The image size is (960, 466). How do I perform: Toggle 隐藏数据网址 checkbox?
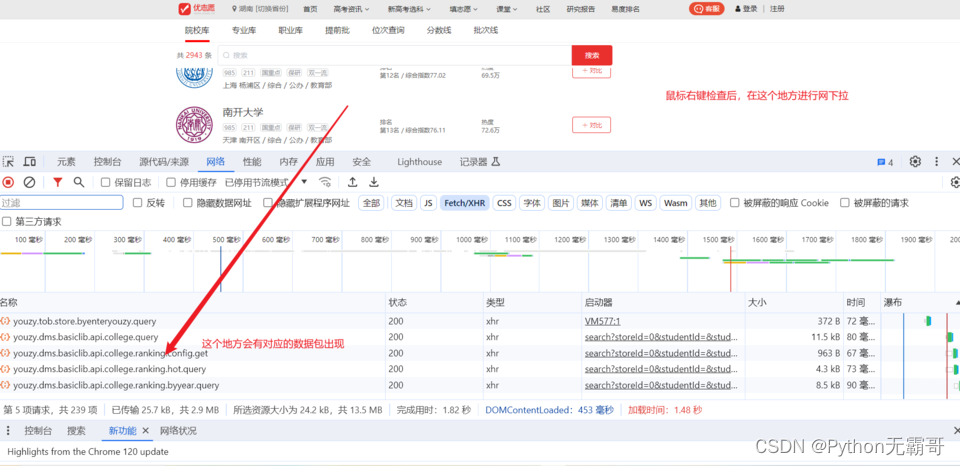click(187, 203)
